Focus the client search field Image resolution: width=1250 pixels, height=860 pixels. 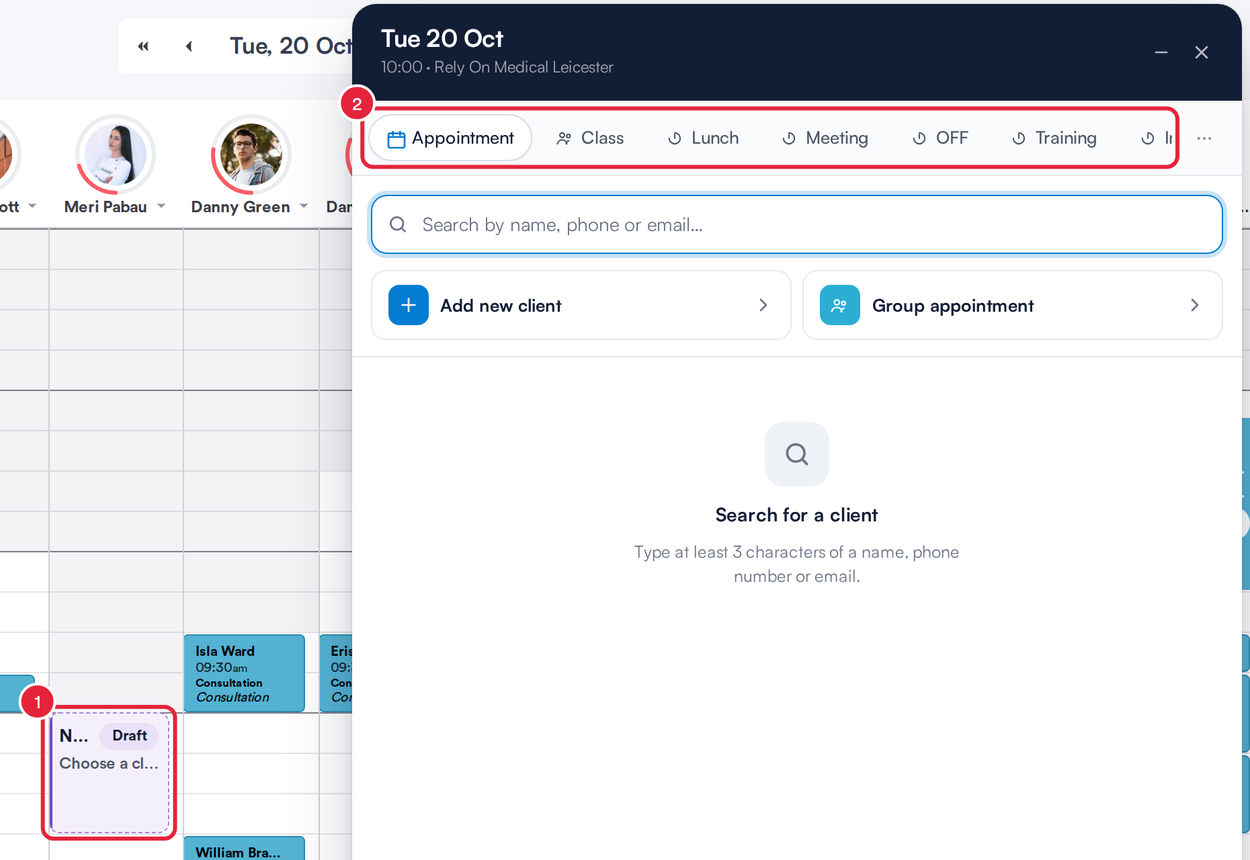tap(797, 224)
